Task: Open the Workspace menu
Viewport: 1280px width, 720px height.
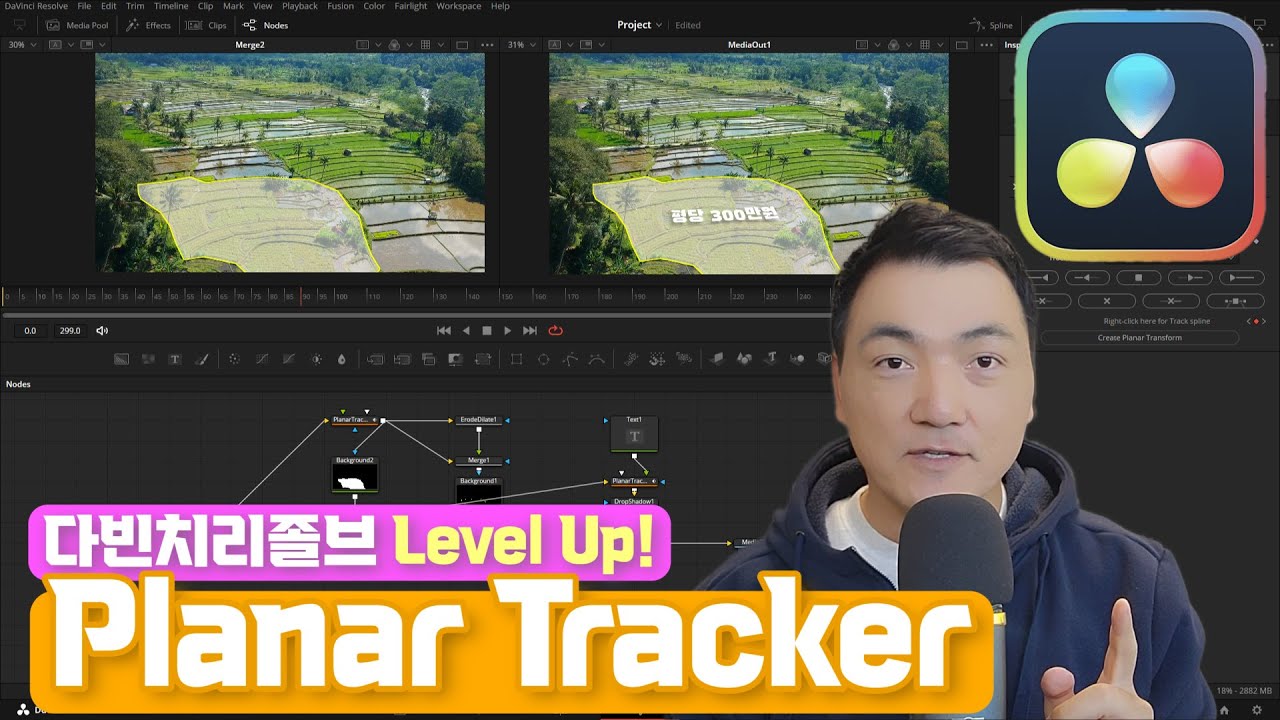Action: (459, 6)
